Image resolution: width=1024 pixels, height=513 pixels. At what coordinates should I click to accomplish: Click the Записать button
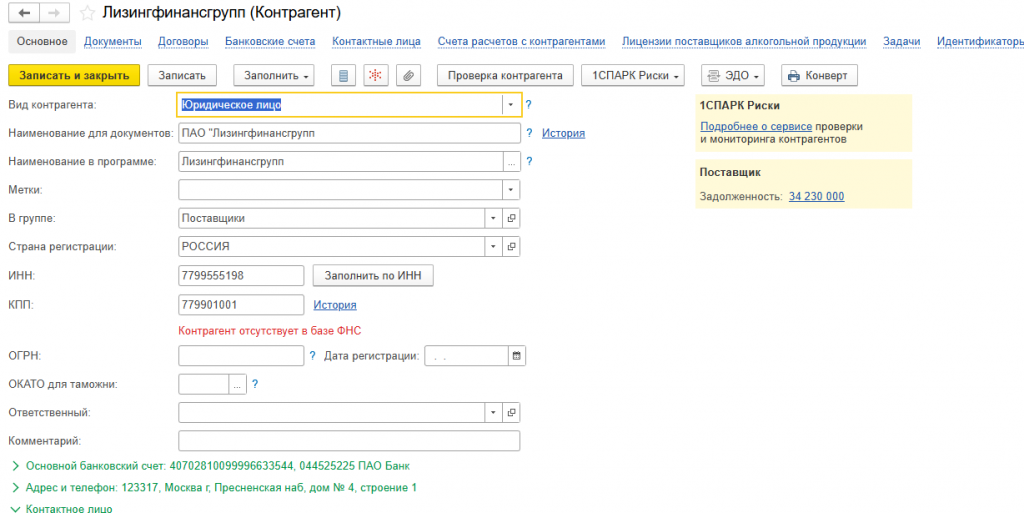182,75
